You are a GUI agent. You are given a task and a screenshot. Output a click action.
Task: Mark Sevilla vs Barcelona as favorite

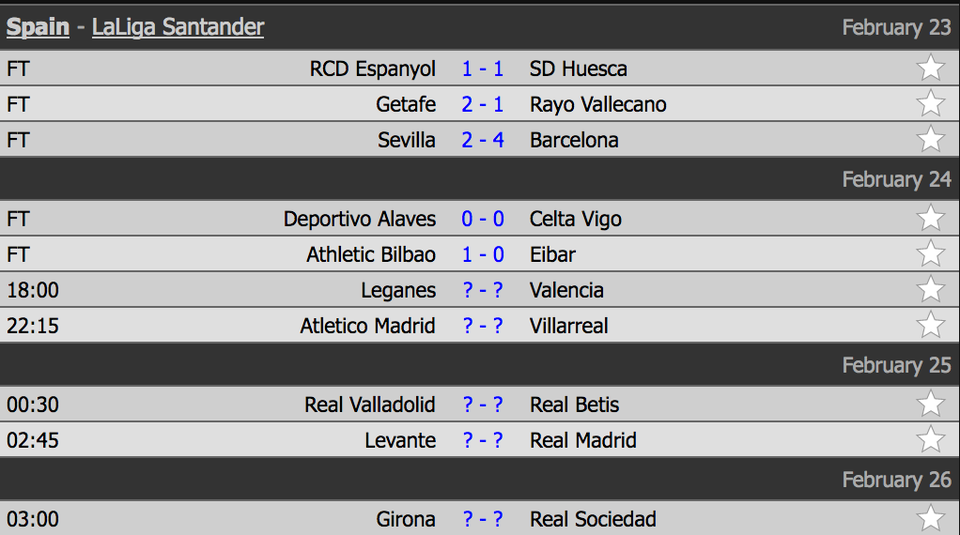[930, 139]
